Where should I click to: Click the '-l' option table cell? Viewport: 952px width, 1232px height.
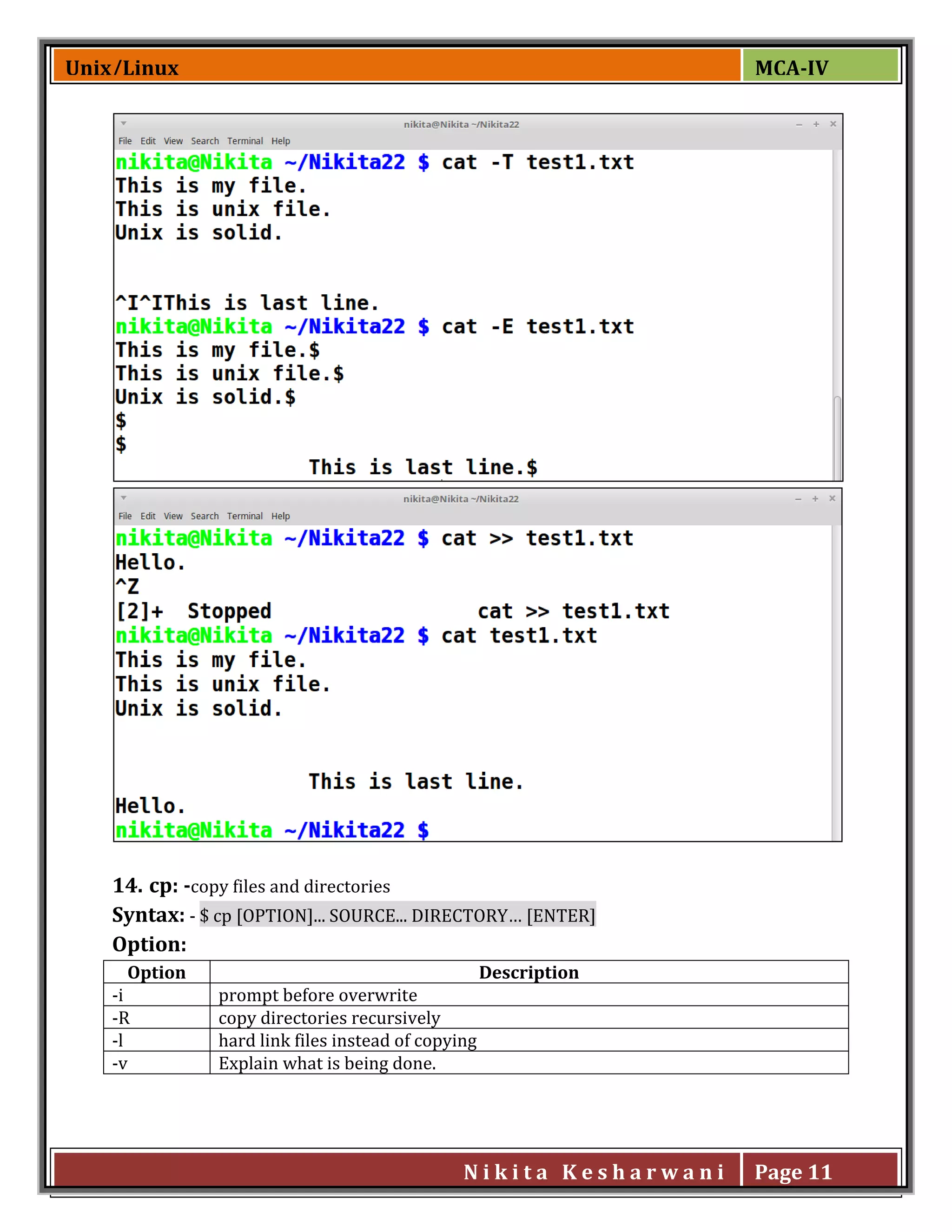coord(157,1040)
